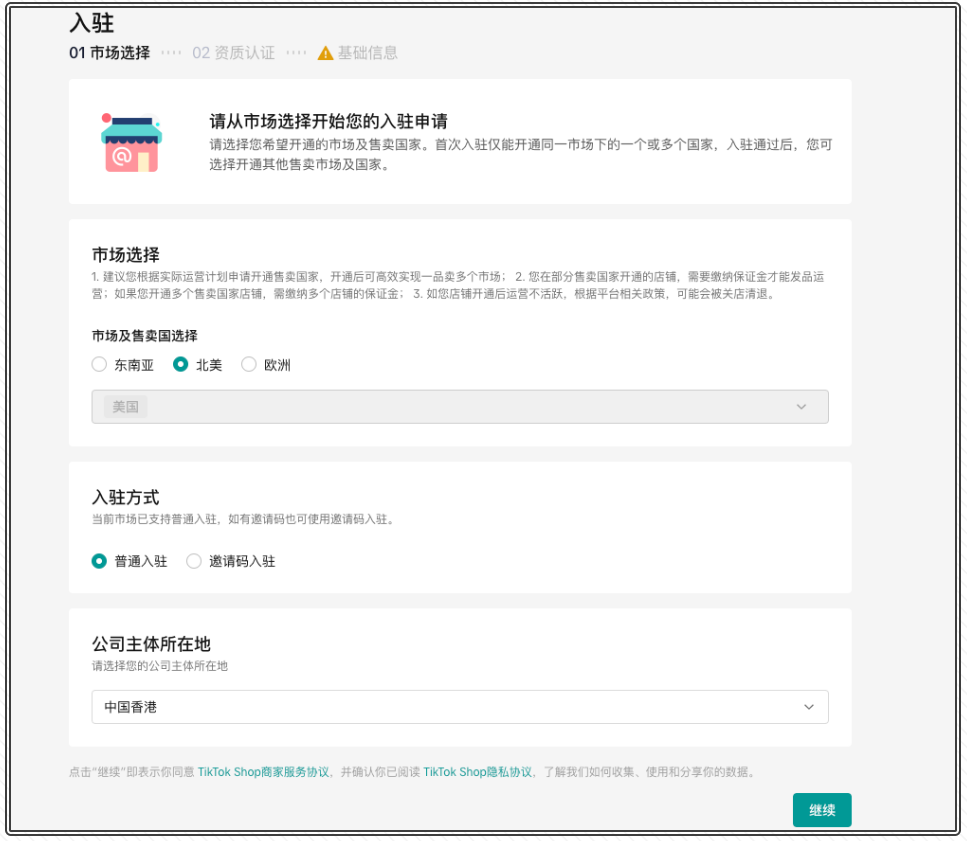Choose the 欧洲 market option
Viewport: 967px width, 841px height.
249,365
